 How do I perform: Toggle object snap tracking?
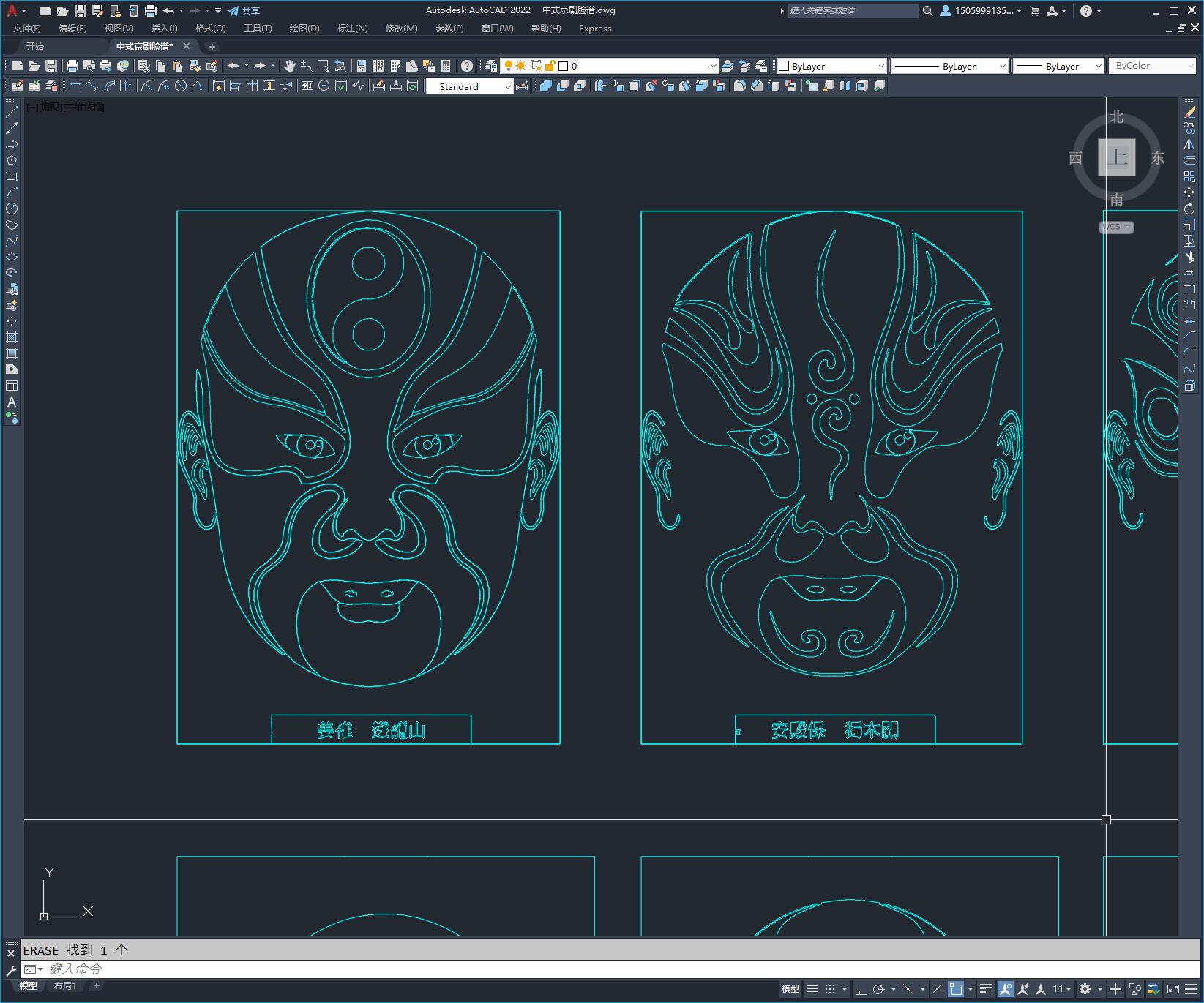938,989
